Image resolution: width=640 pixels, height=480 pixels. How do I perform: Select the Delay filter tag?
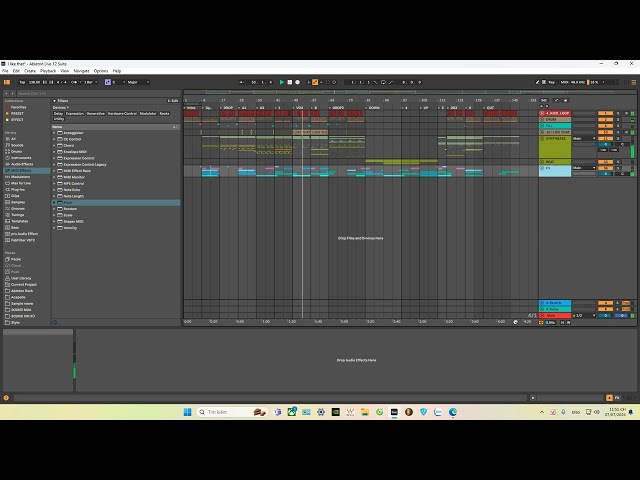pyautogui.click(x=58, y=113)
